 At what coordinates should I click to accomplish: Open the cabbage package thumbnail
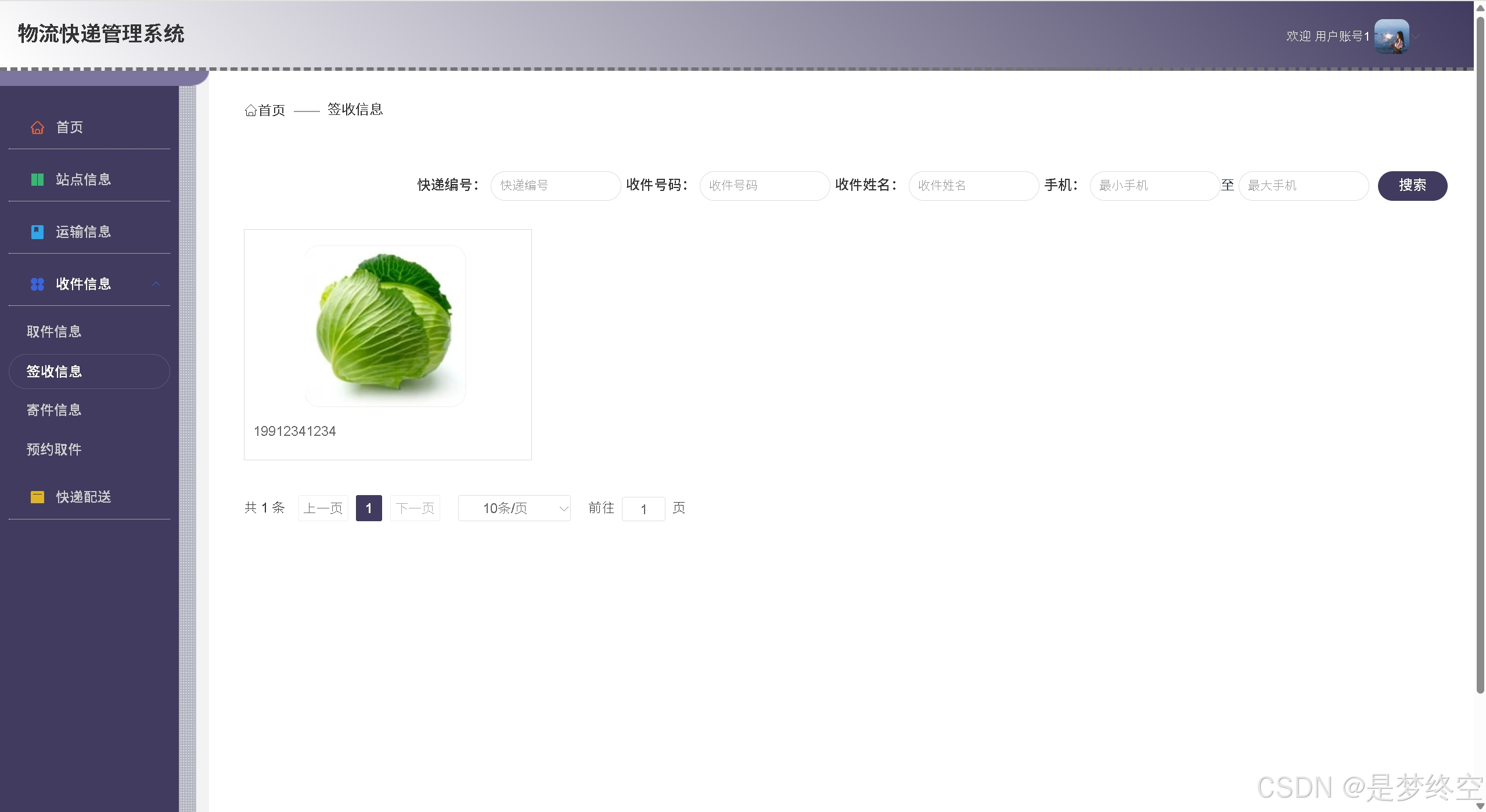pyautogui.click(x=385, y=325)
